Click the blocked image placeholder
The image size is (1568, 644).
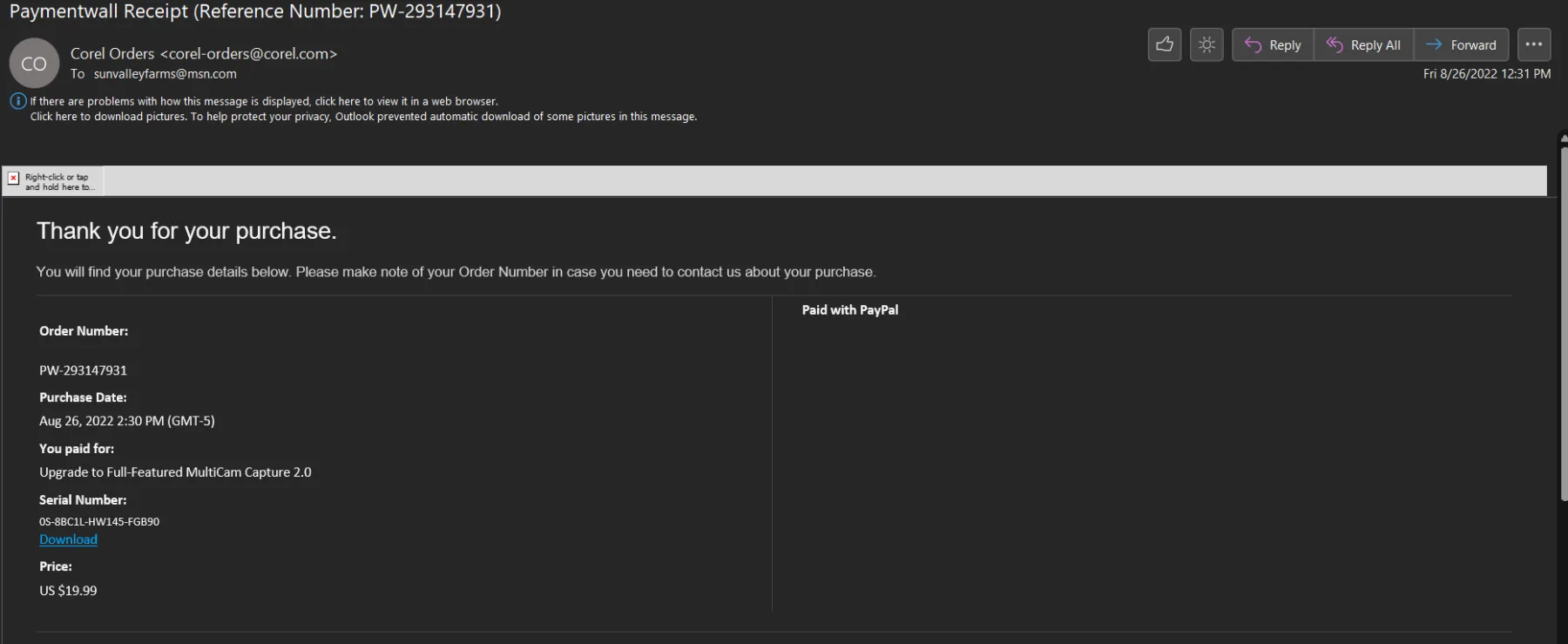tap(53, 181)
